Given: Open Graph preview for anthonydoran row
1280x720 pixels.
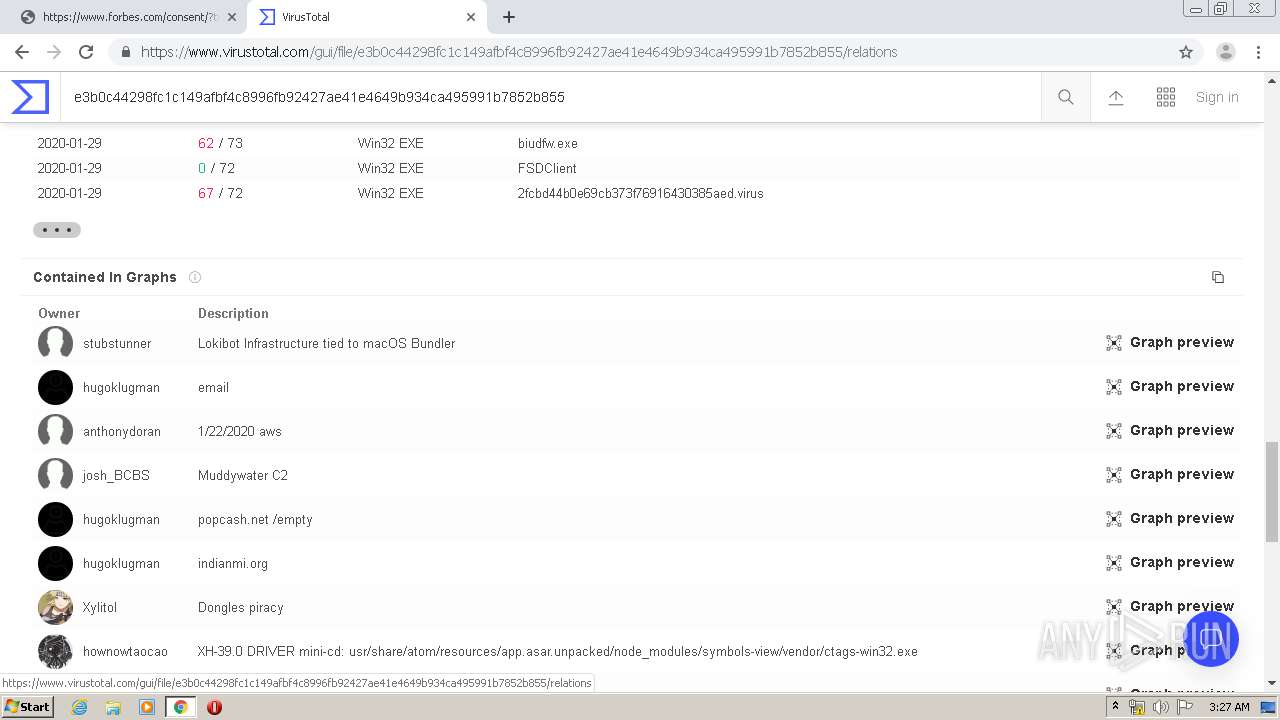Looking at the screenshot, I should pos(1170,431).
